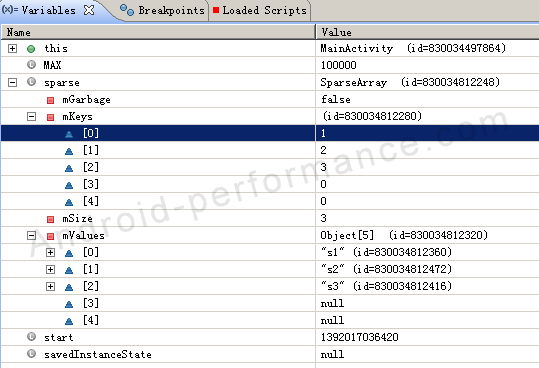Click the "s3" string value cell

[427, 286]
